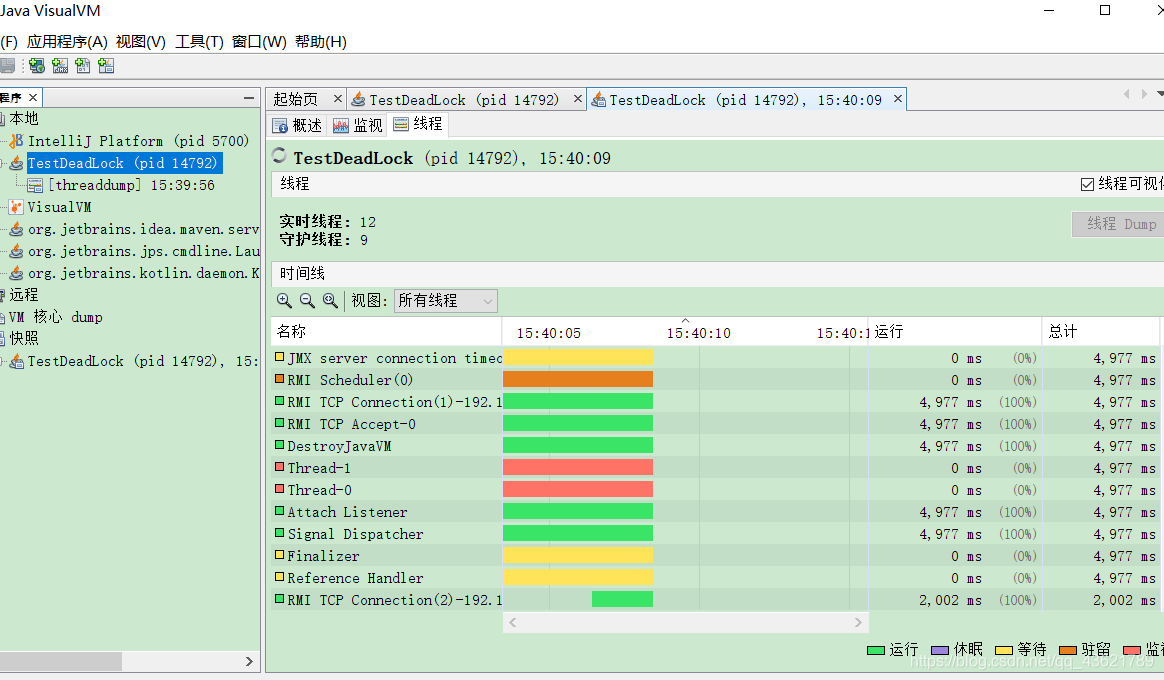Sort threads by the 运行 column header
This screenshot has height=680, width=1164.
[x=955, y=331]
